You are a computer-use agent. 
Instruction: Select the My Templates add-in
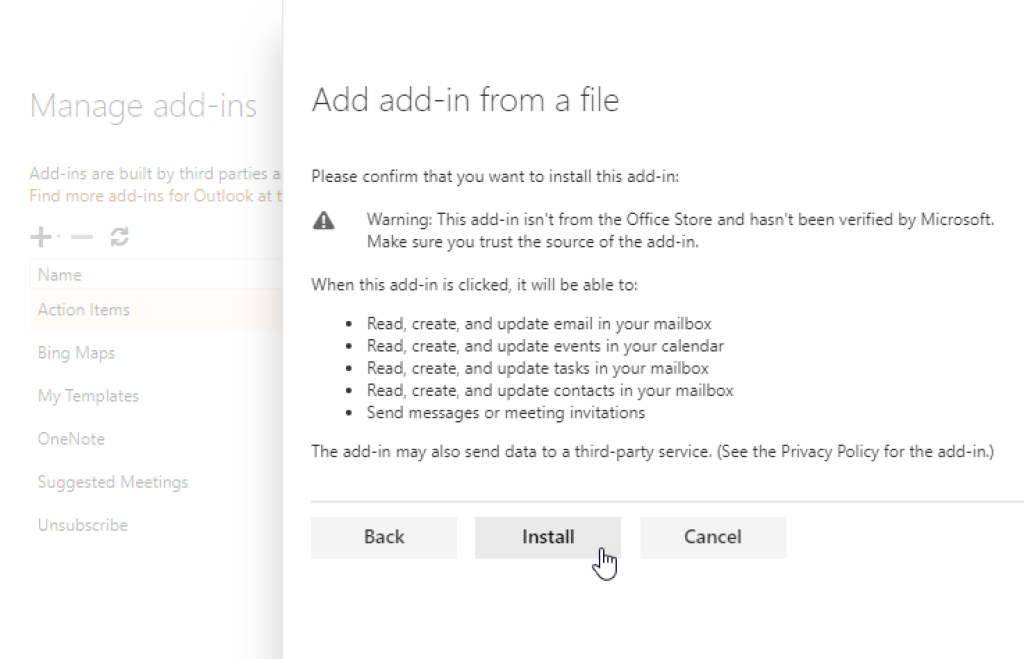pos(86,395)
